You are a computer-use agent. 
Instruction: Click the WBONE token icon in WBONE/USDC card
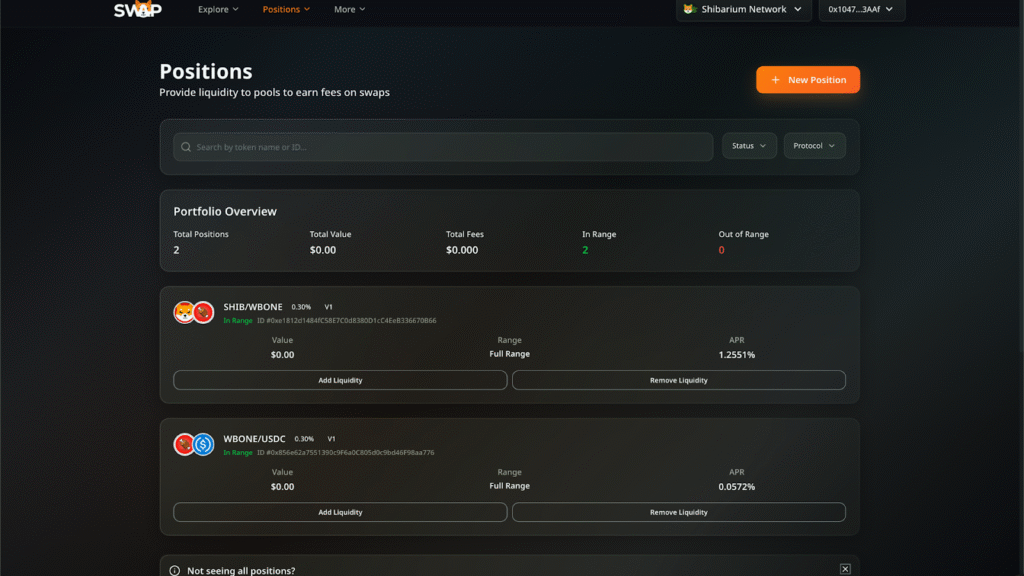click(x=184, y=444)
